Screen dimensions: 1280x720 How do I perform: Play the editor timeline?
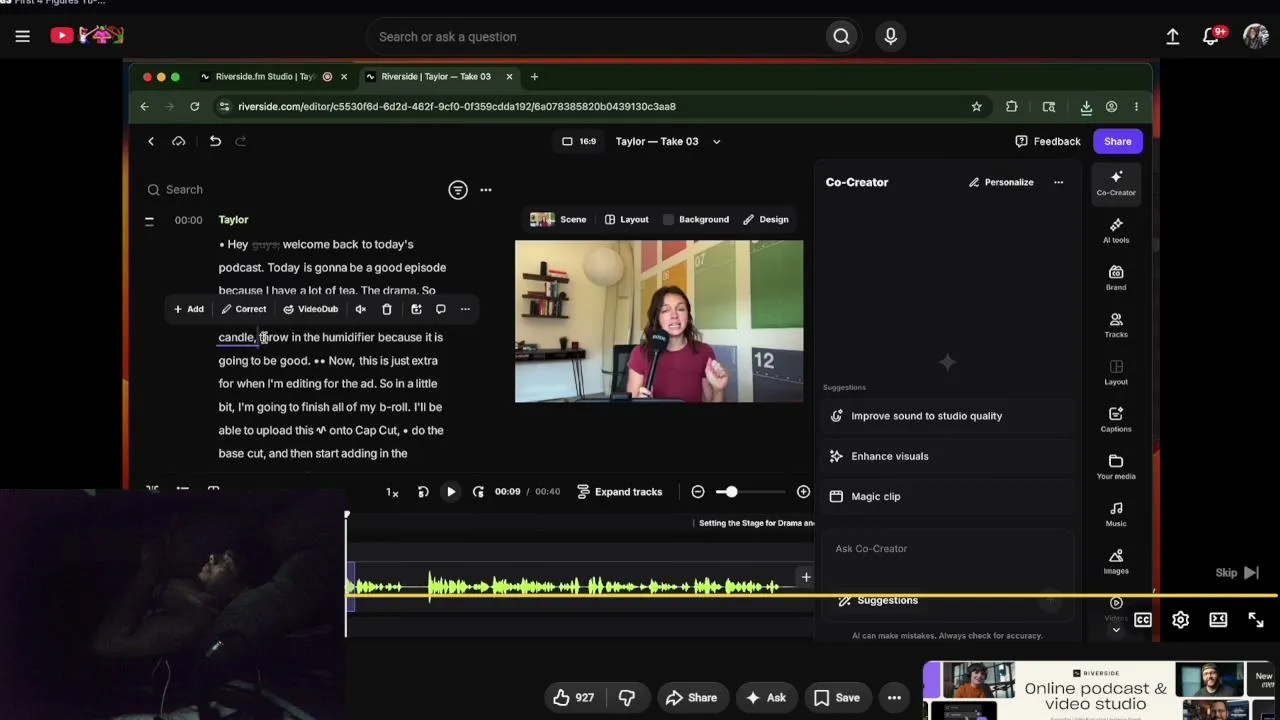[451, 492]
